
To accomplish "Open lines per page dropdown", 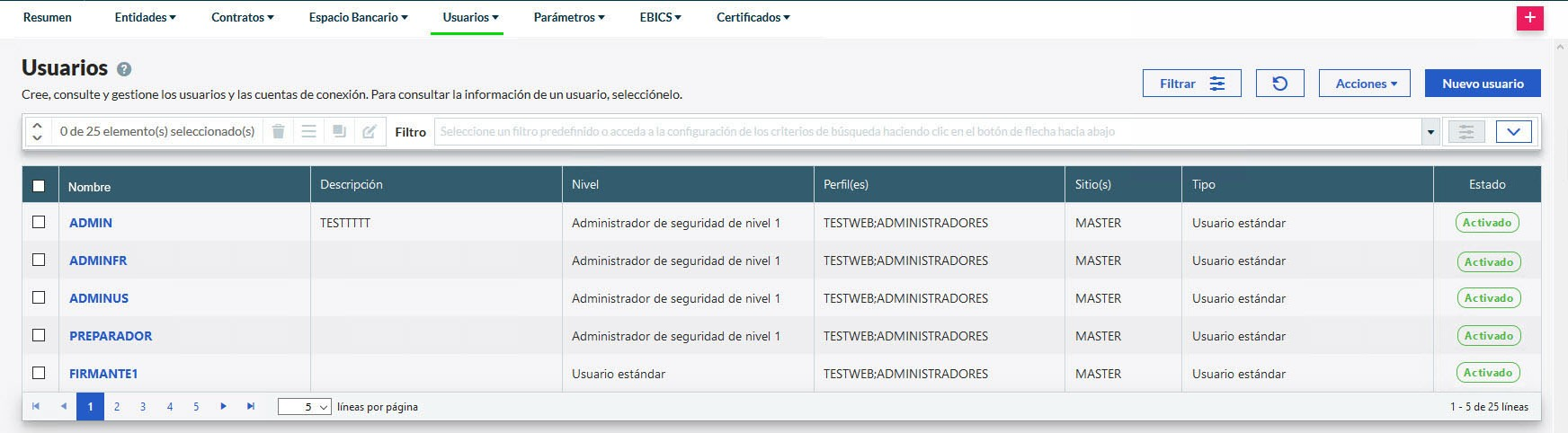I will 305,407.
